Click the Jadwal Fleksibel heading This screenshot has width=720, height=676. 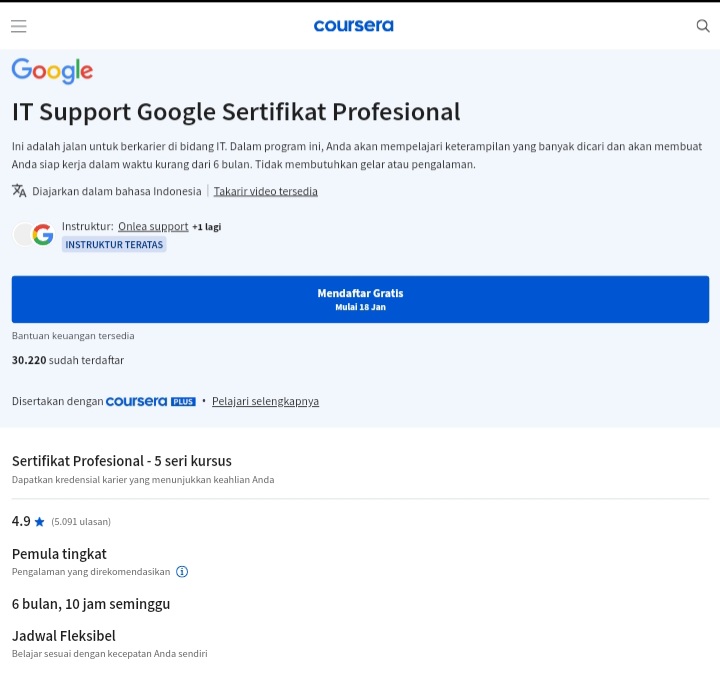point(63,636)
